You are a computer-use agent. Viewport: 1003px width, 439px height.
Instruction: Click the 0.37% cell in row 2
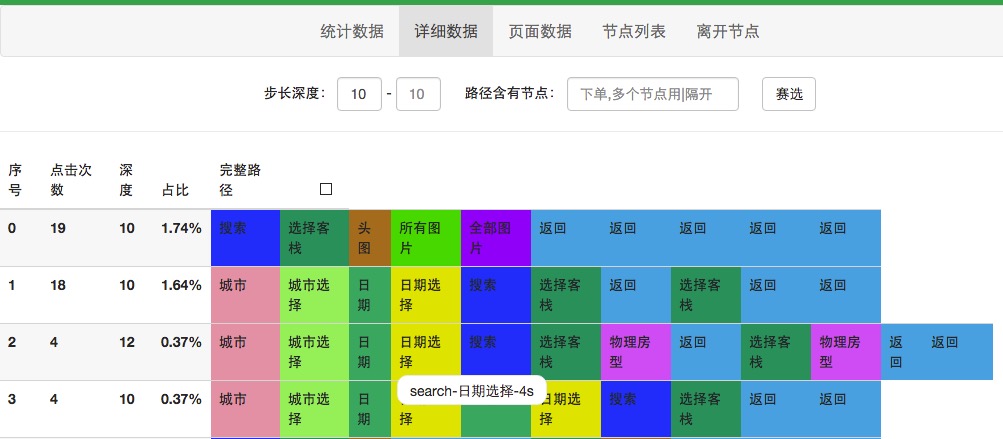(x=181, y=342)
